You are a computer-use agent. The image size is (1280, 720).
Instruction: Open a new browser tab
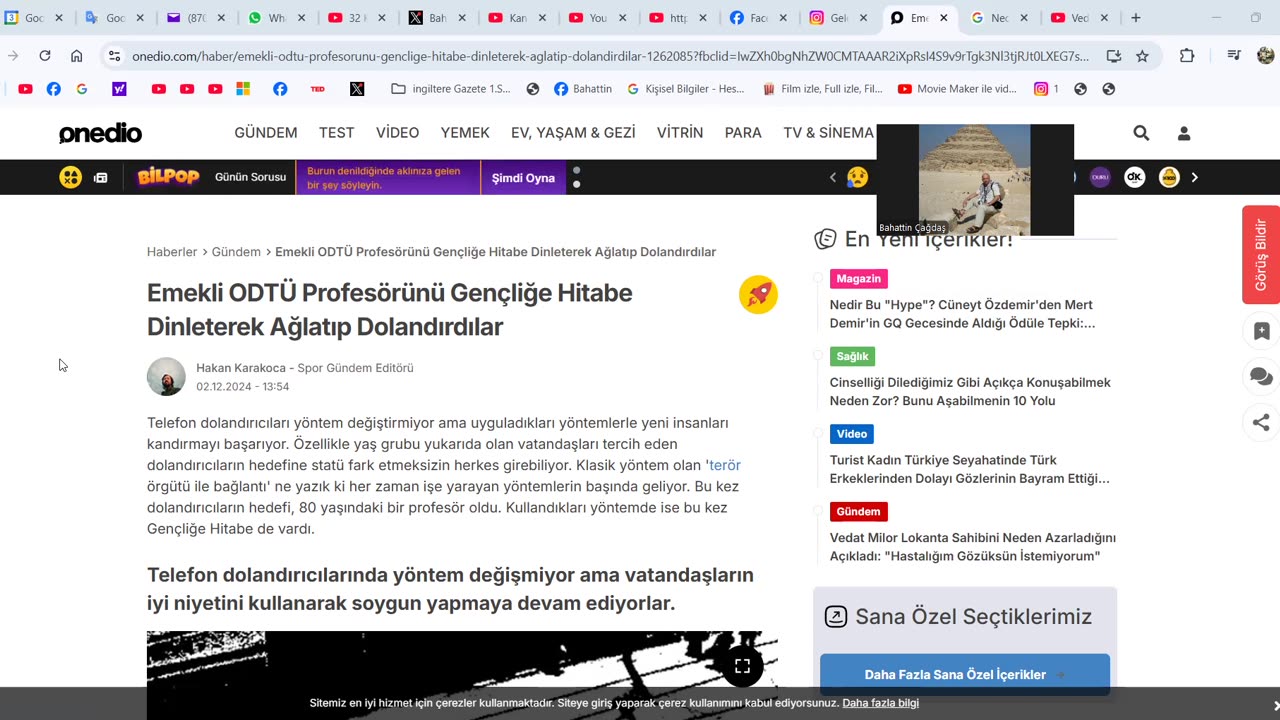click(1135, 18)
